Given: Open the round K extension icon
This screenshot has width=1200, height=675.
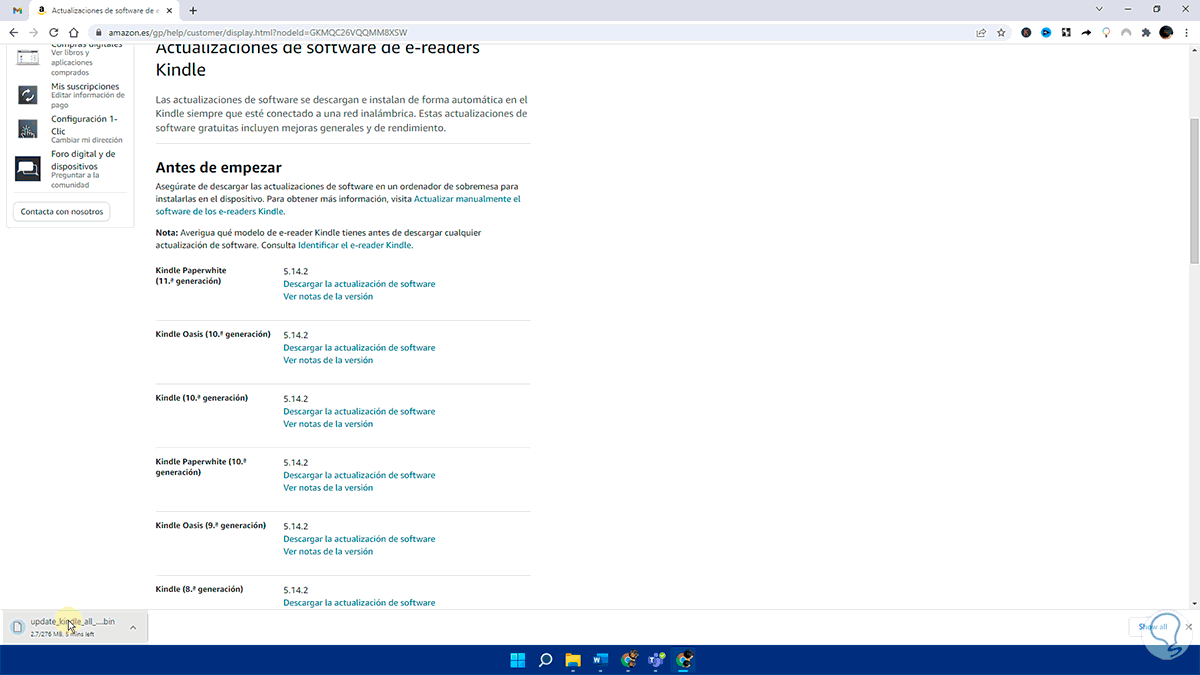Looking at the screenshot, I should pos(1026,32).
